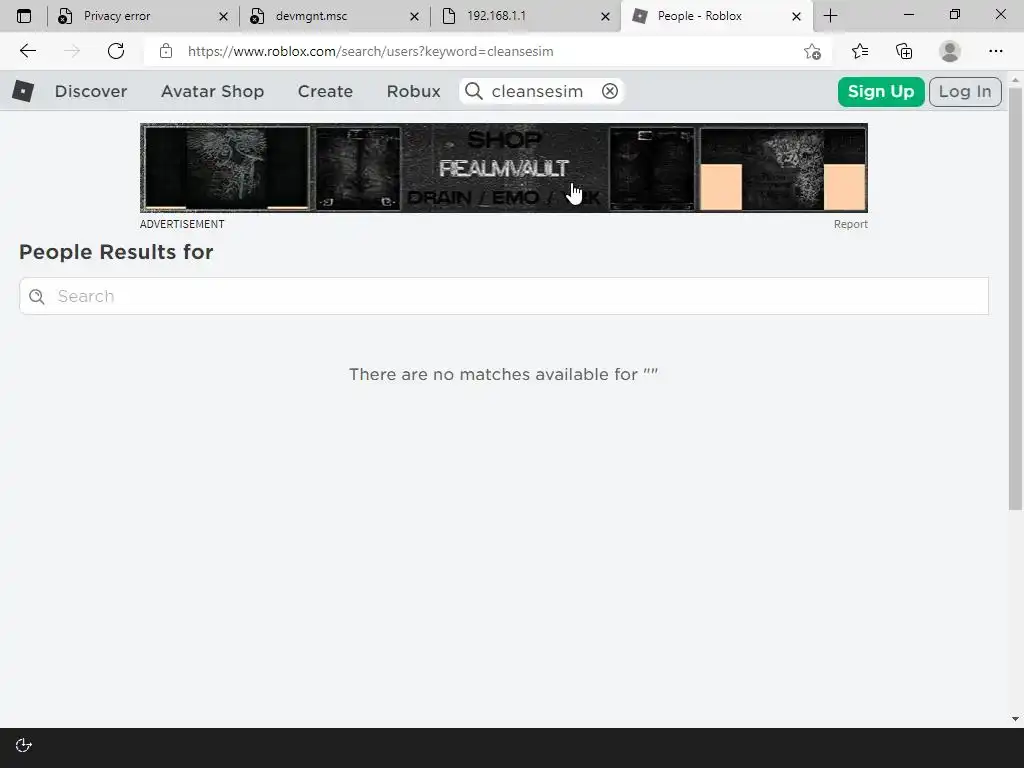1024x768 pixels.
Task: Click the scrollbar down arrow
Action: click(x=1015, y=719)
